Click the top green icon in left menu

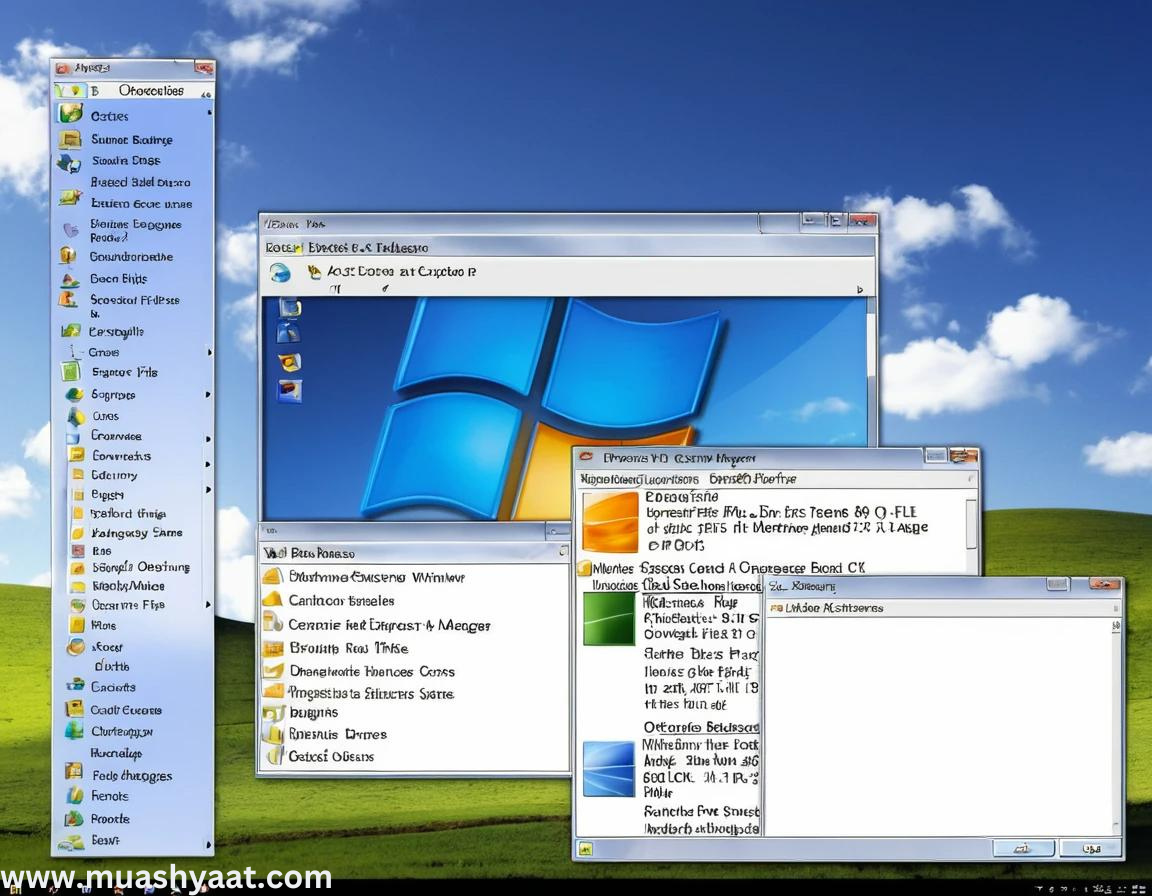(x=71, y=115)
